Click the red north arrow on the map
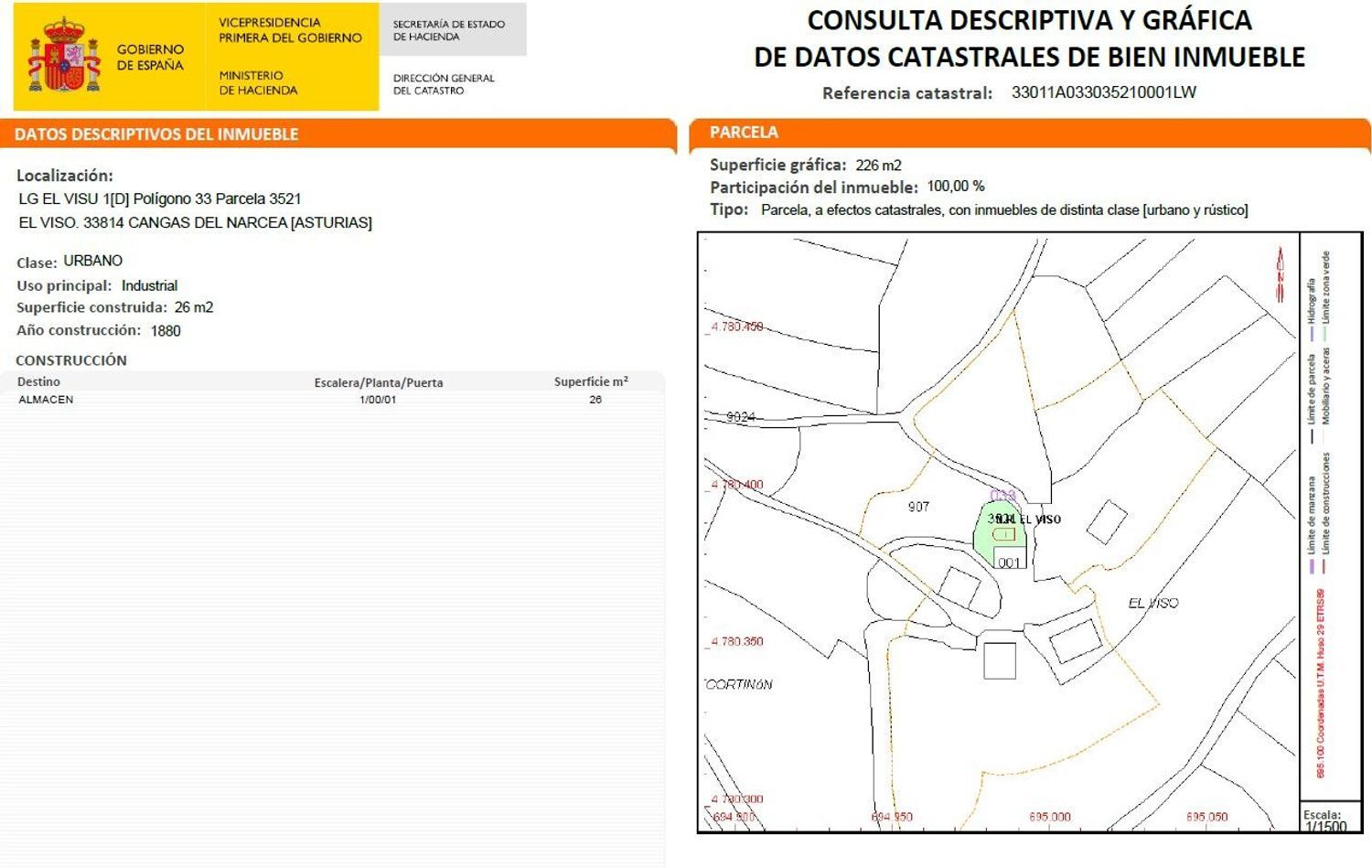1372x868 pixels. (1281, 273)
